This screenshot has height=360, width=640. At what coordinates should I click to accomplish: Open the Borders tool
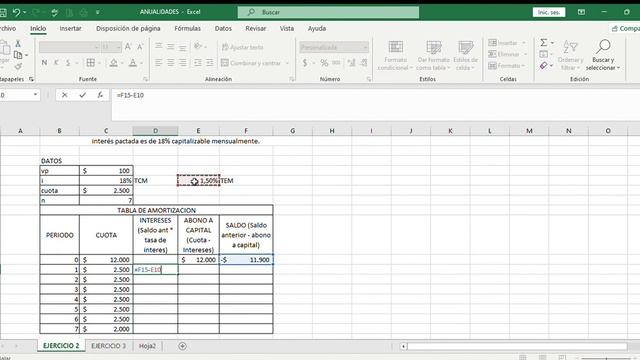[91, 63]
